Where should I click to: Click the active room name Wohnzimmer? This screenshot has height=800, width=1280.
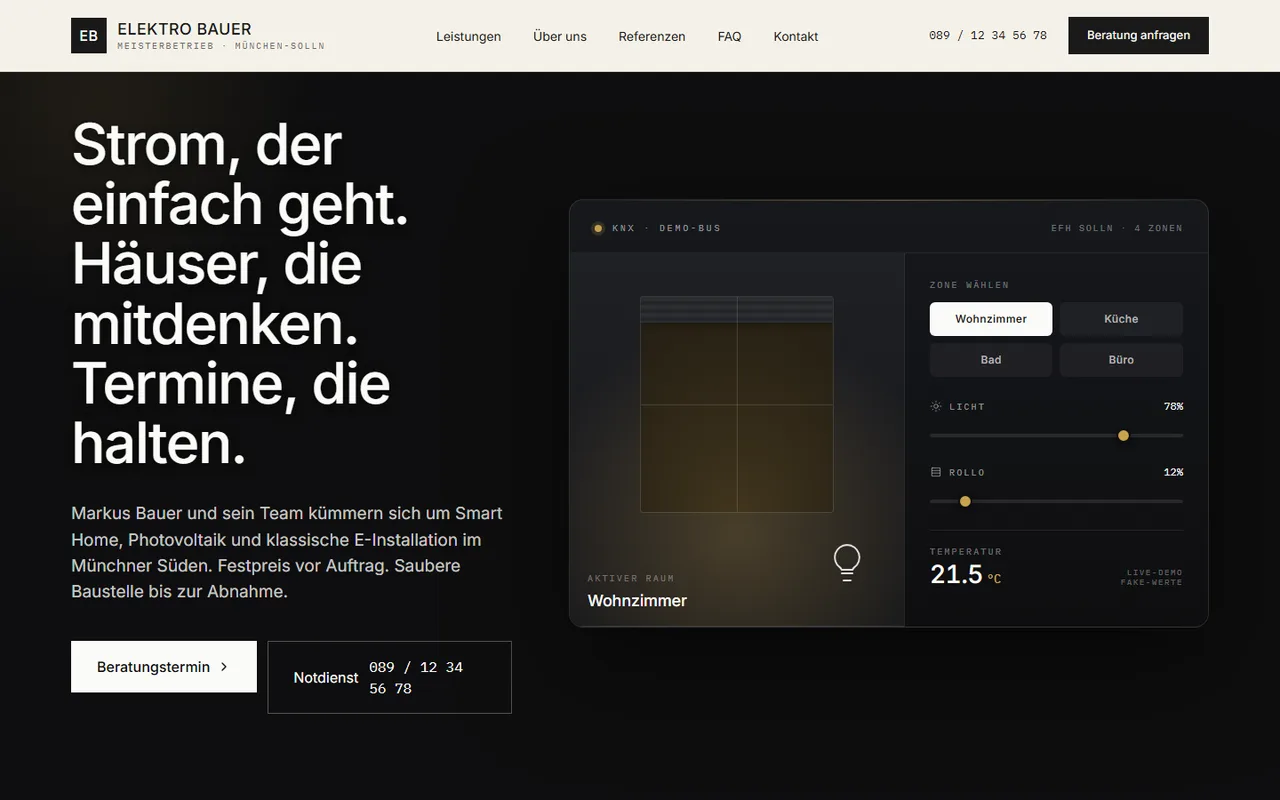pos(637,601)
